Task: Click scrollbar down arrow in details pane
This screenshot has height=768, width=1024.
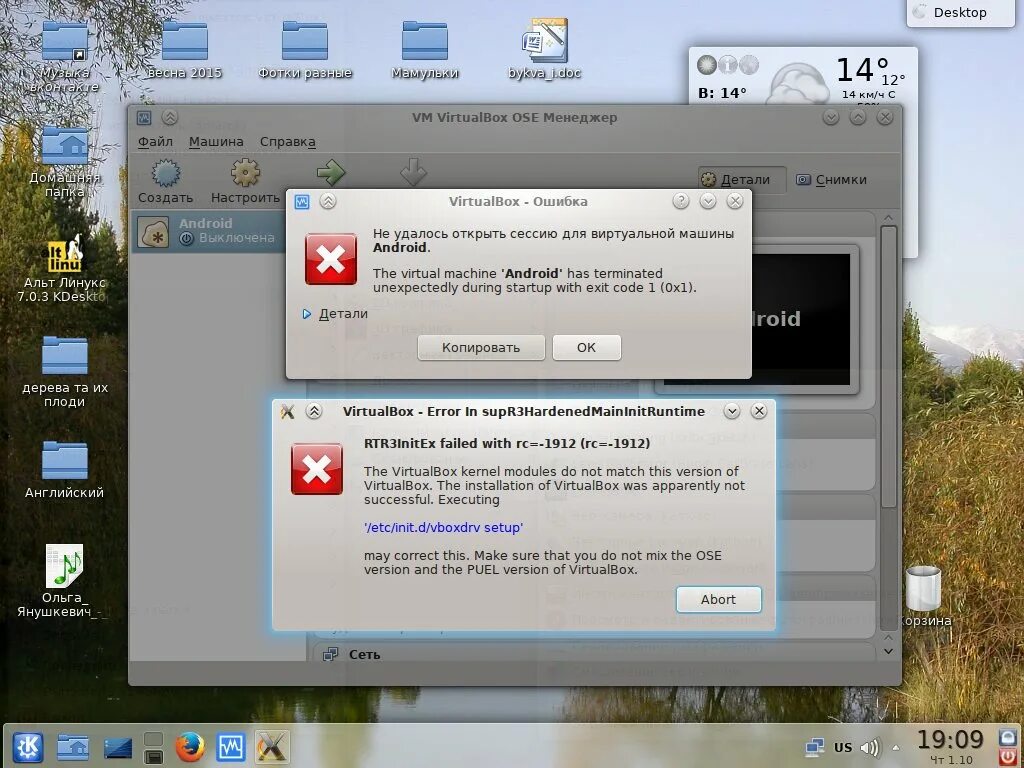Action: click(888, 651)
